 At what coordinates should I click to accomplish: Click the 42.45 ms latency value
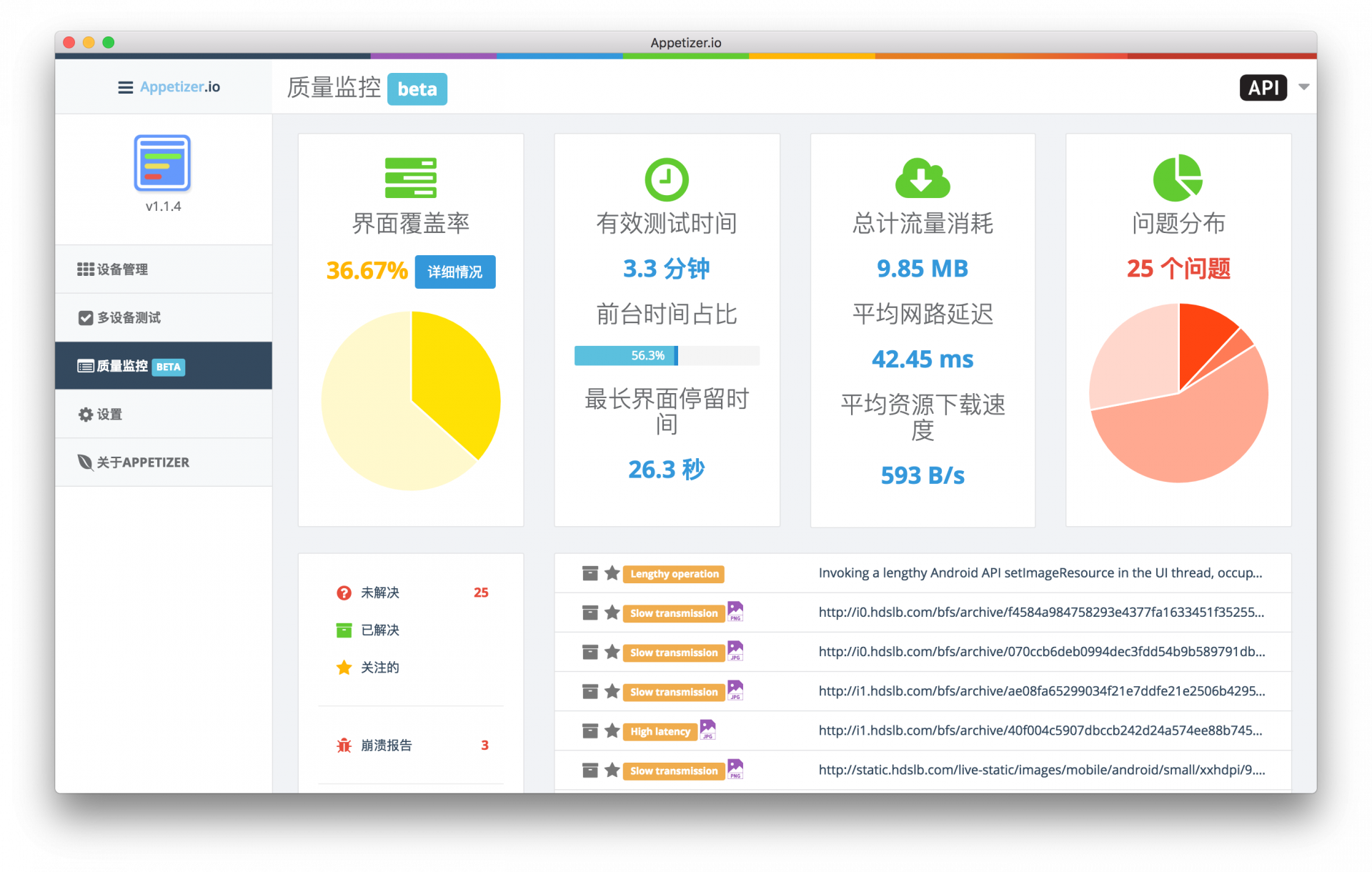pos(923,359)
